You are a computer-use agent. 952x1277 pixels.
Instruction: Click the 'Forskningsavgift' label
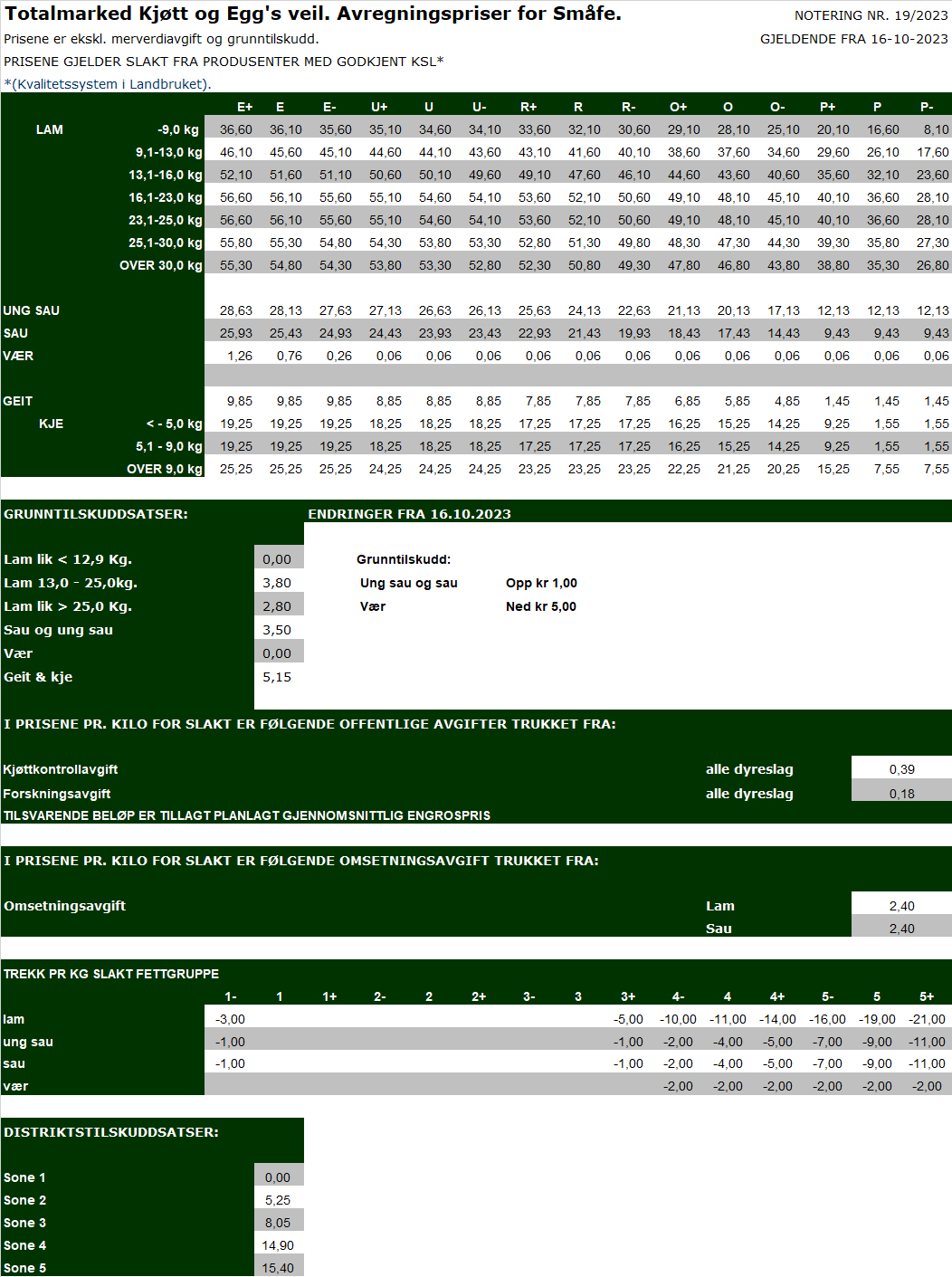pos(57,794)
